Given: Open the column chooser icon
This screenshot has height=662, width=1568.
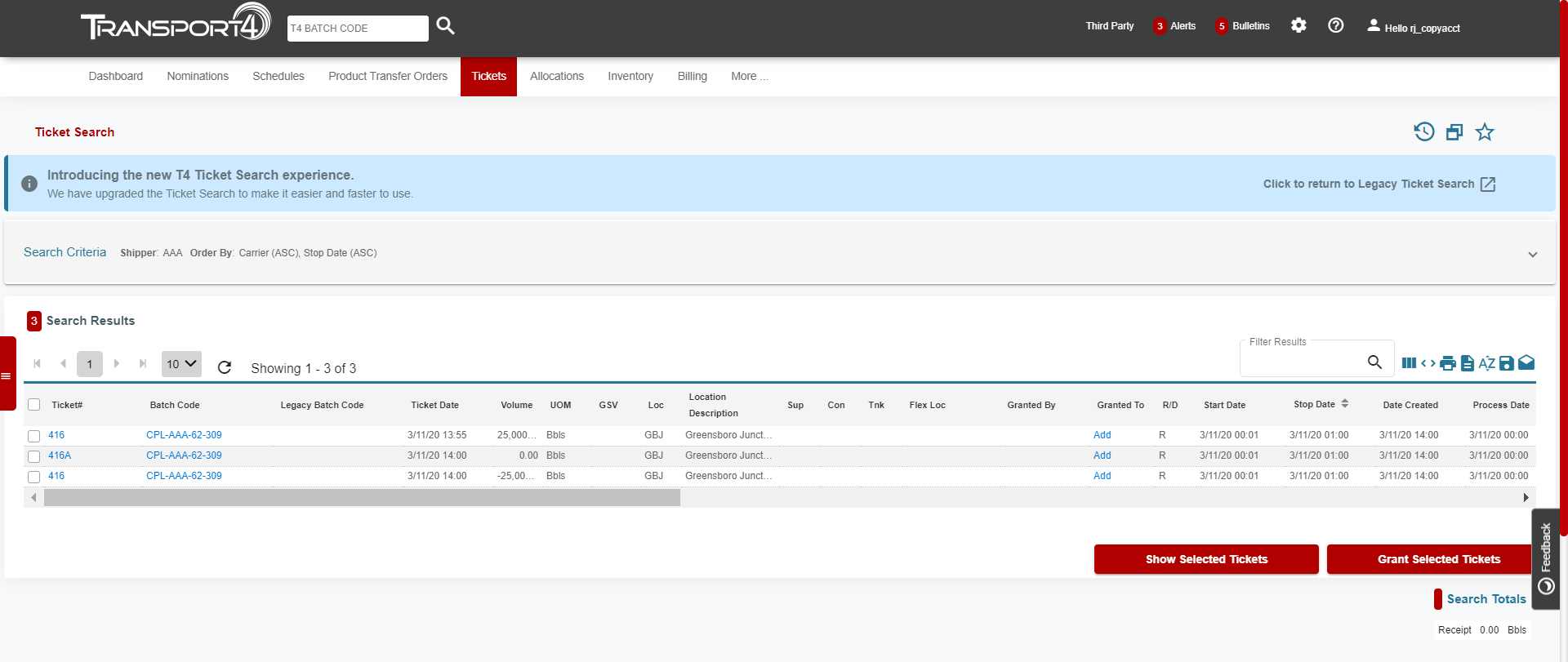Looking at the screenshot, I should tap(1409, 363).
